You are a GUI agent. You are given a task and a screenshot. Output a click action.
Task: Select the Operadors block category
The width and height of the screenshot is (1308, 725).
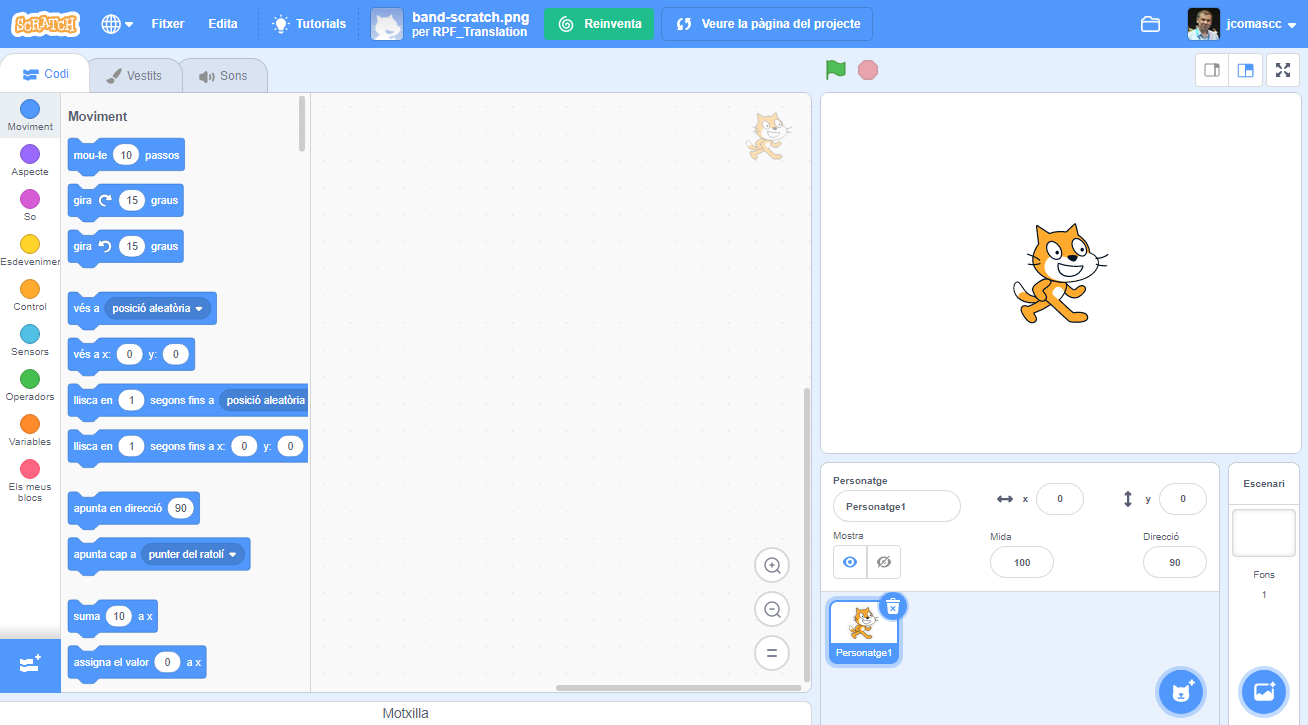pyautogui.click(x=29, y=386)
